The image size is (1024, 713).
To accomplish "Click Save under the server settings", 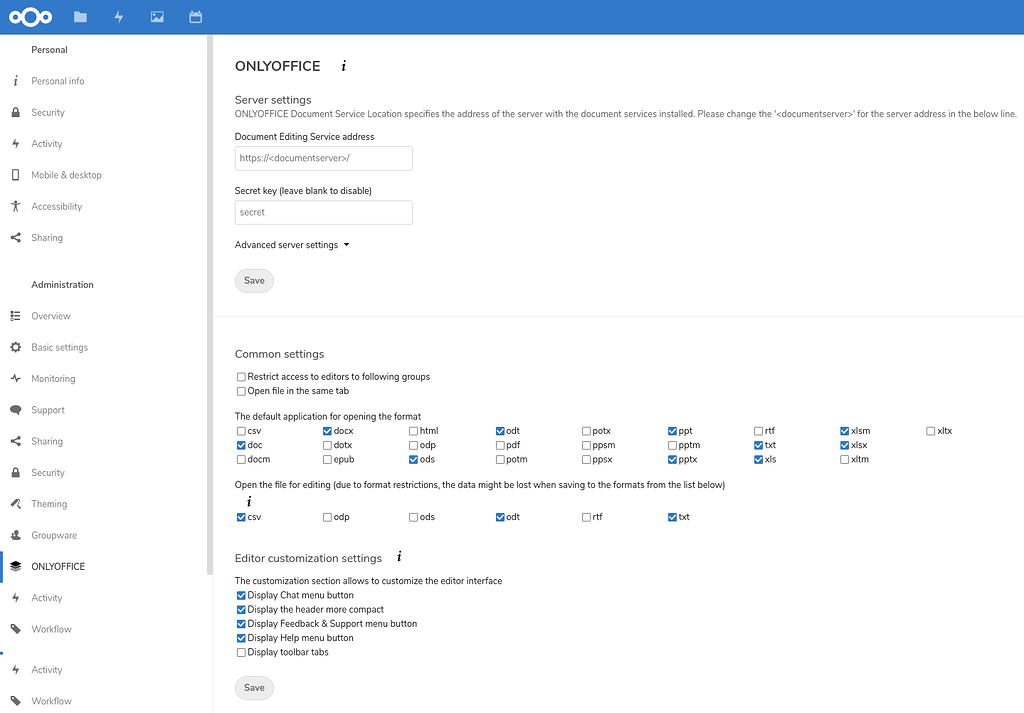I will [253, 280].
